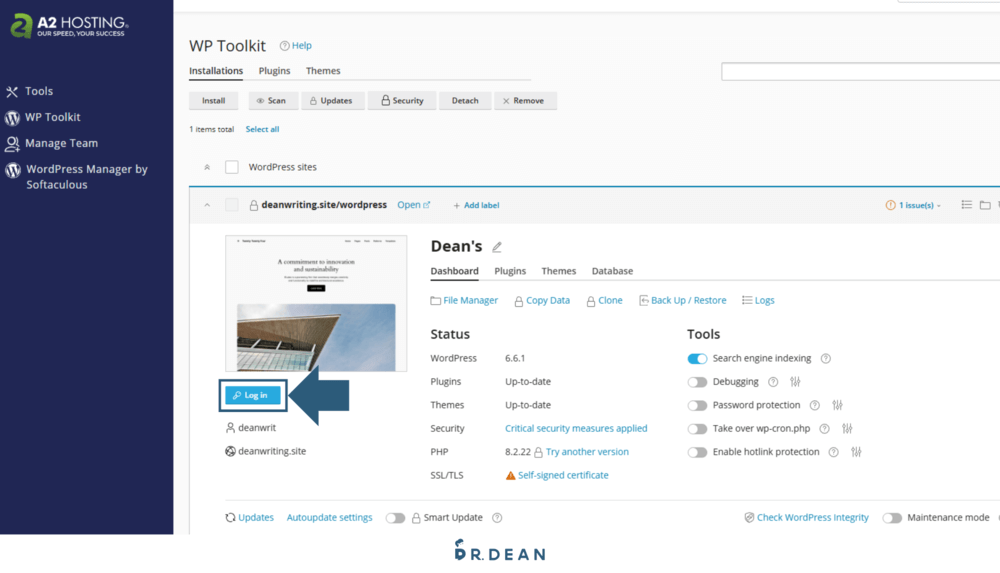Open wp-cron.php help icon
1000x573 pixels.
824,429
